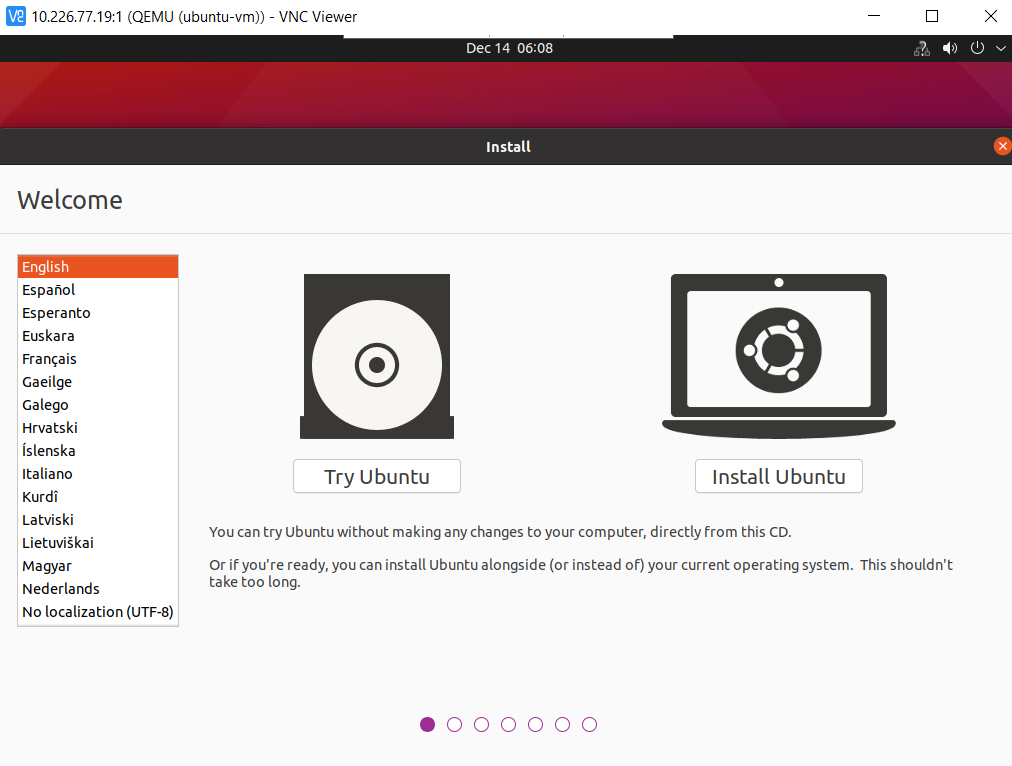Image resolution: width=1012 pixels, height=766 pixels.
Task: Click the Ubuntu logo inside the laptop icon
Action: [x=778, y=352]
